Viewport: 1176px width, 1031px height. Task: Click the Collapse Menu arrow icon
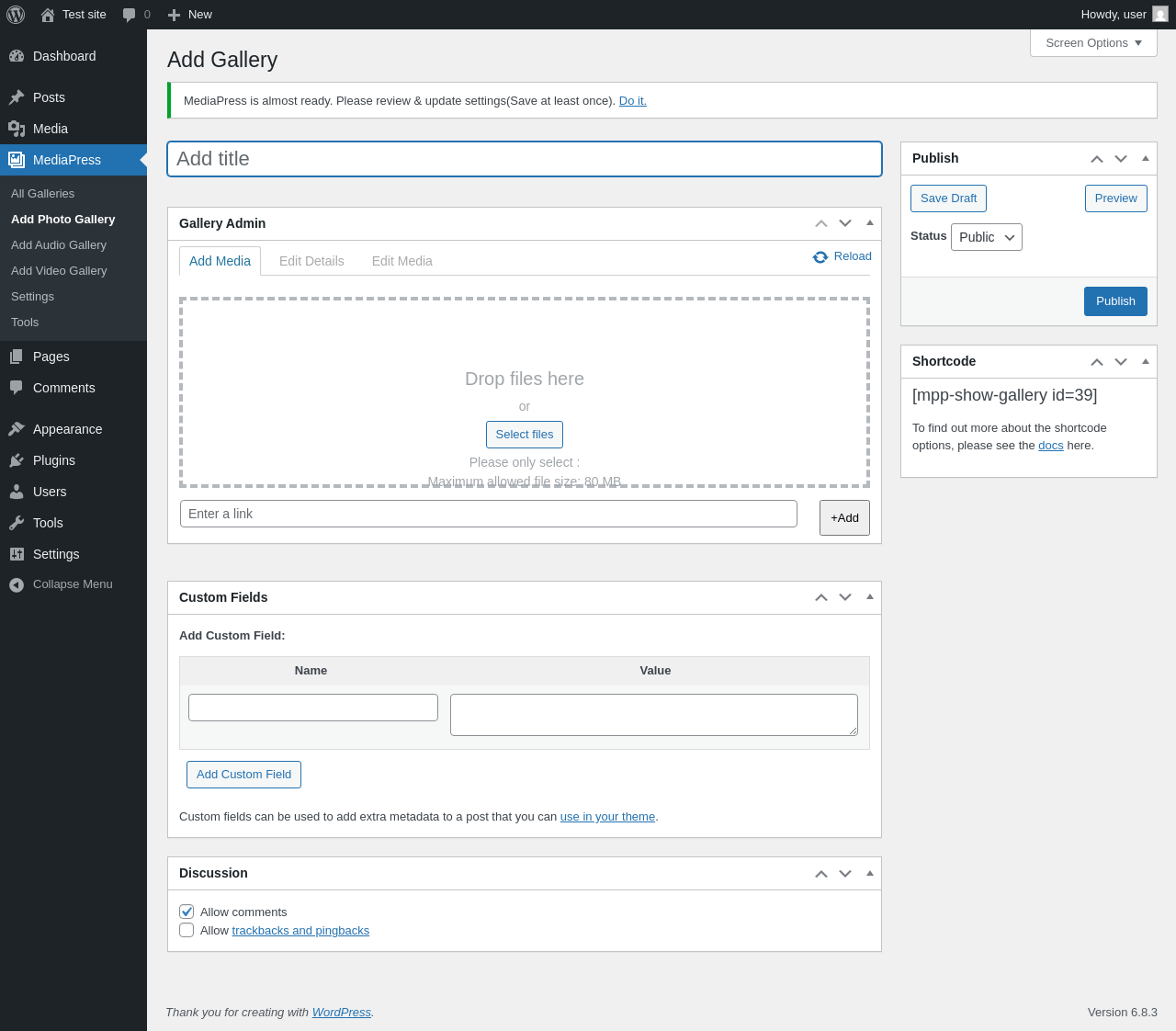17,585
